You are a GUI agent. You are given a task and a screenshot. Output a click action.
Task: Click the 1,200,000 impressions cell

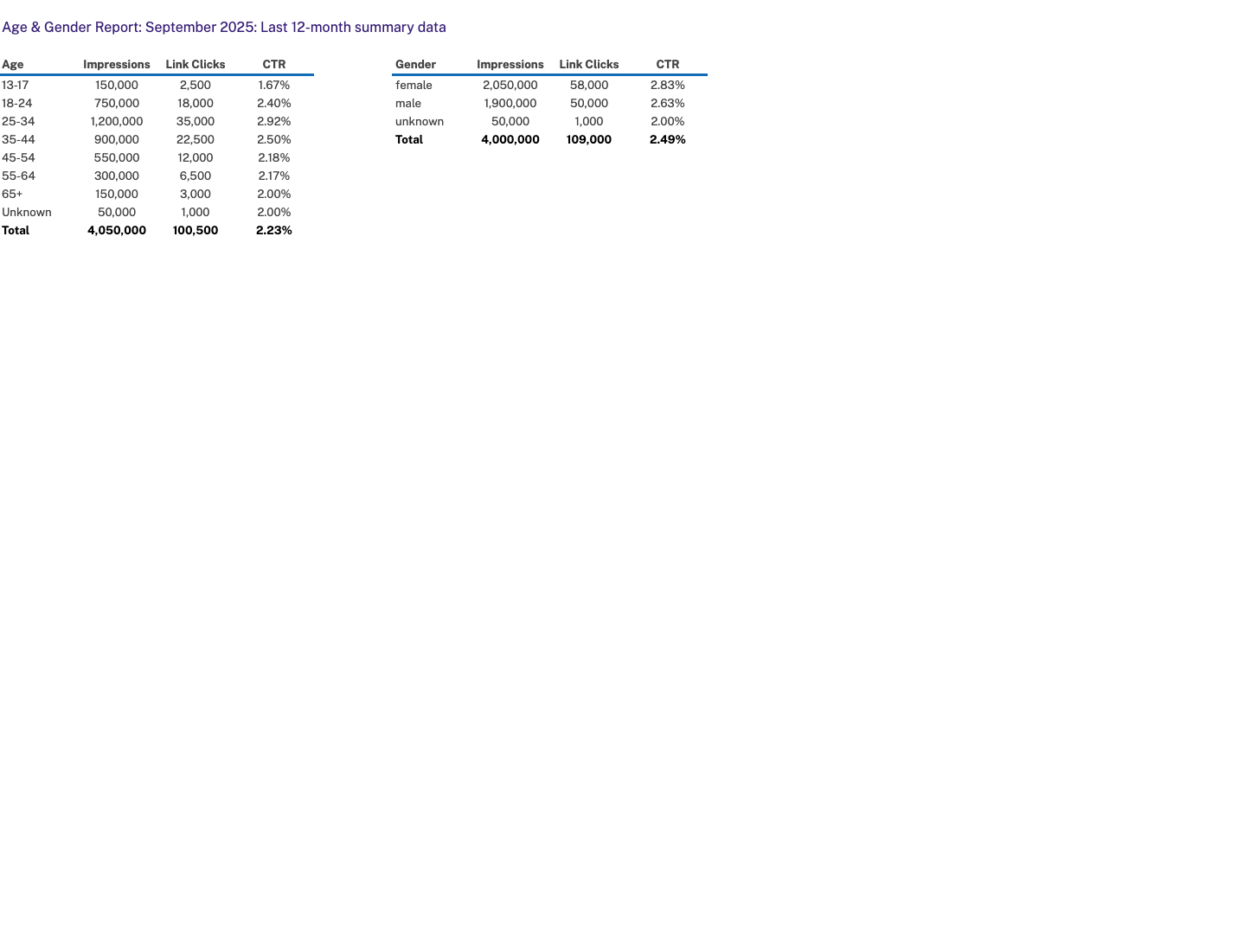pos(117,122)
